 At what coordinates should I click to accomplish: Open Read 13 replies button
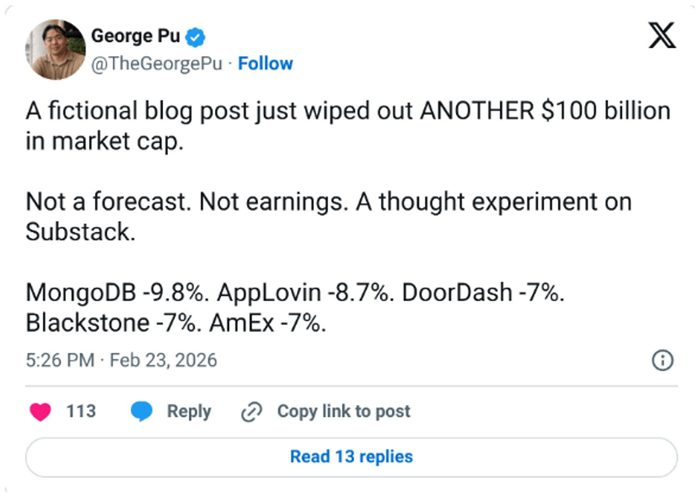click(x=350, y=456)
